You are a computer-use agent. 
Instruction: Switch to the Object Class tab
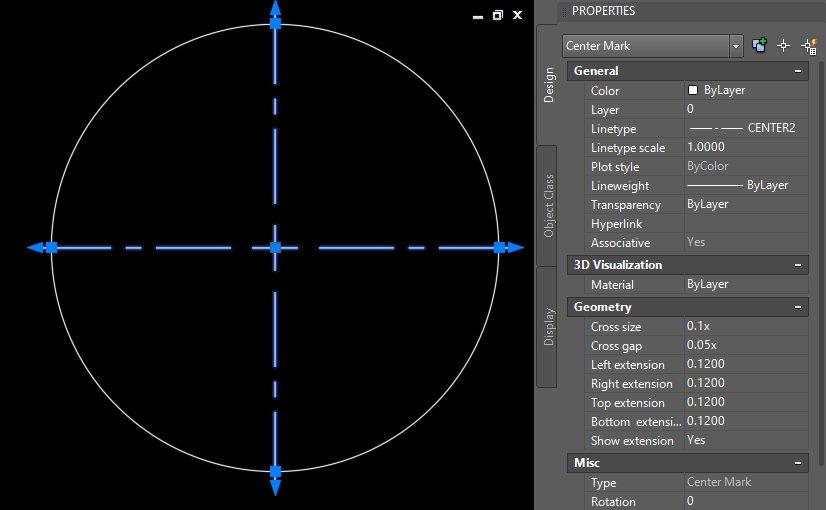coord(548,205)
